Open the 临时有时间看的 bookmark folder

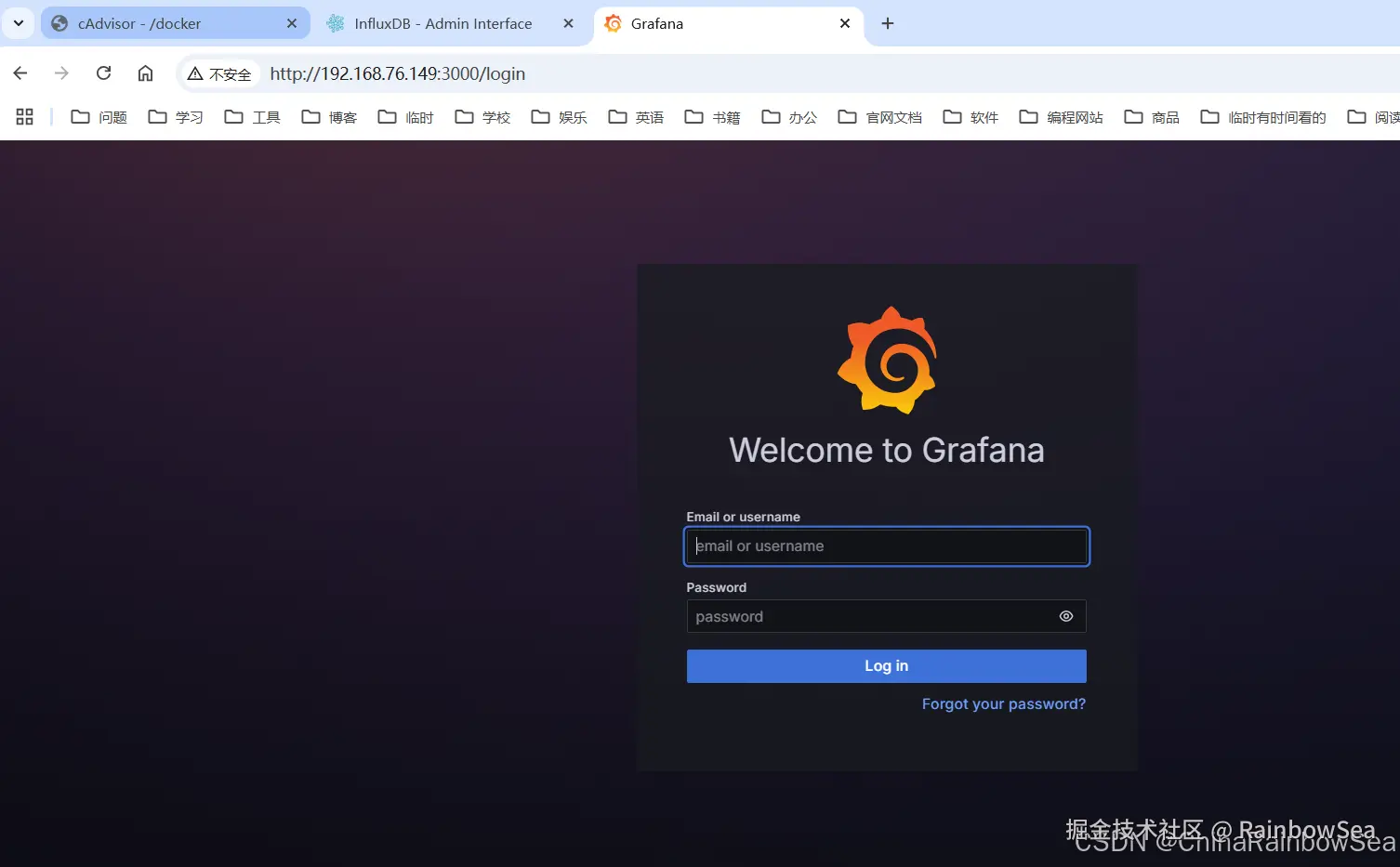tap(1263, 117)
